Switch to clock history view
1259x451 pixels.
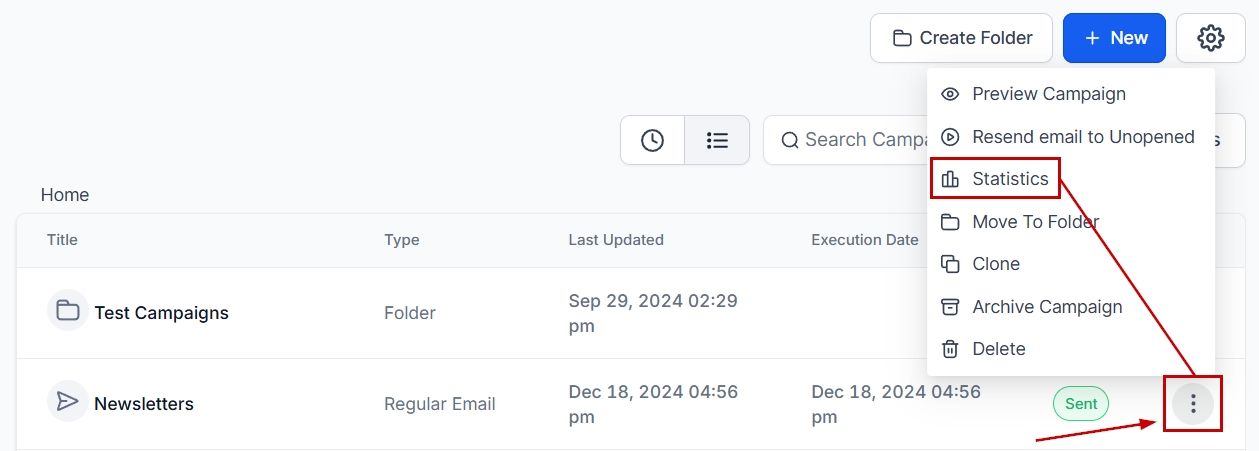tap(652, 140)
